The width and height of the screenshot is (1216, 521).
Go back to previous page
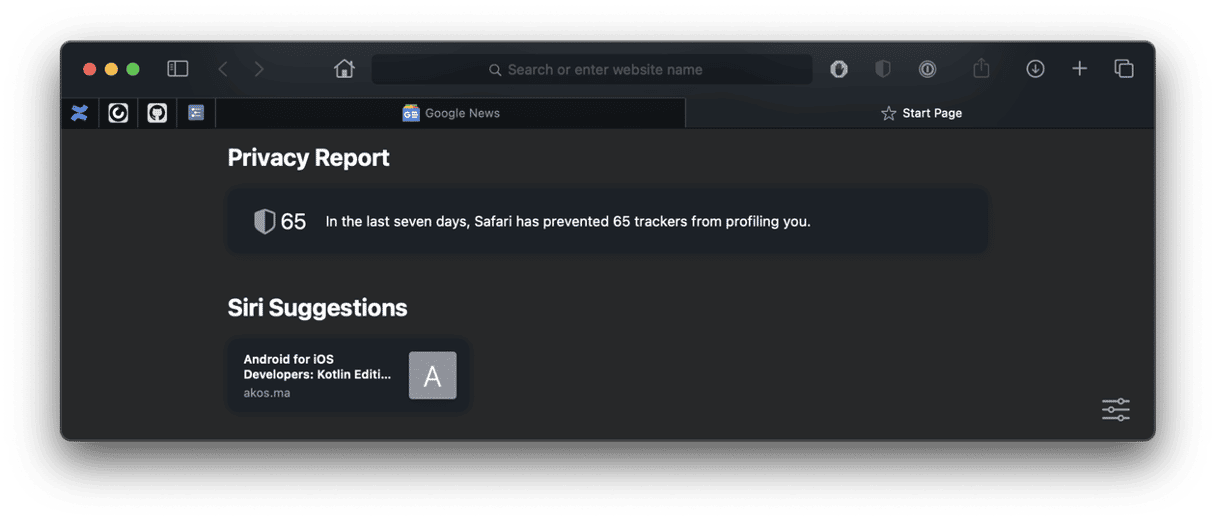tap(223, 69)
